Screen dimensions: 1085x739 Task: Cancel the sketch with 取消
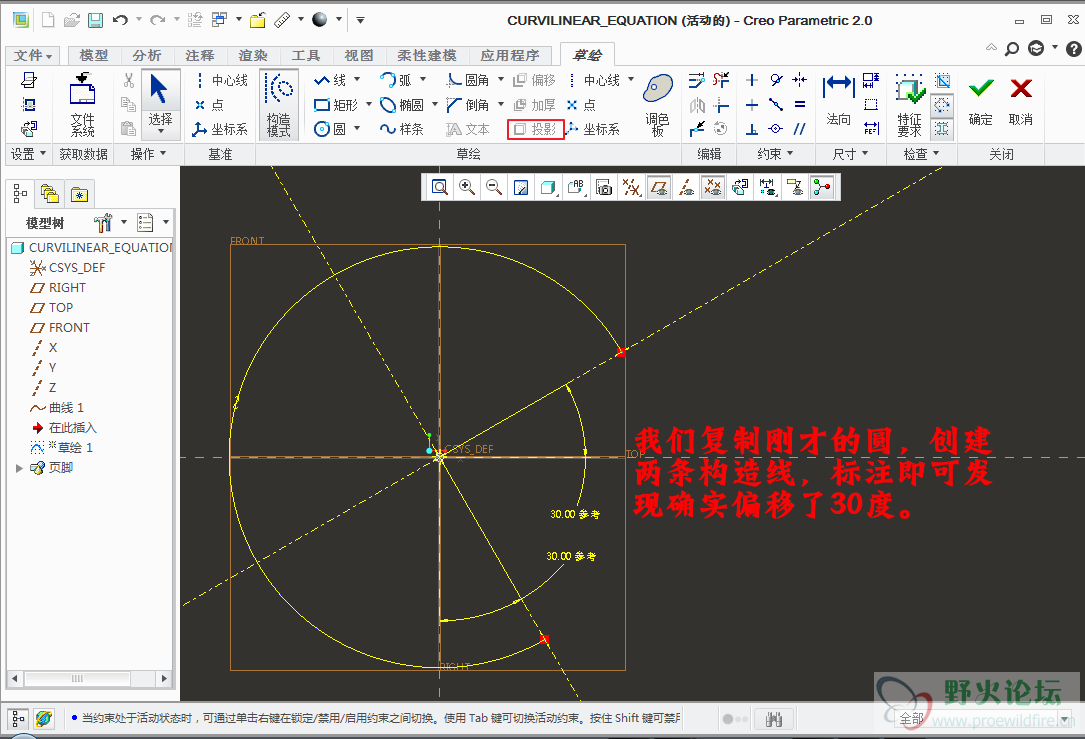click(x=1021, y=100)
